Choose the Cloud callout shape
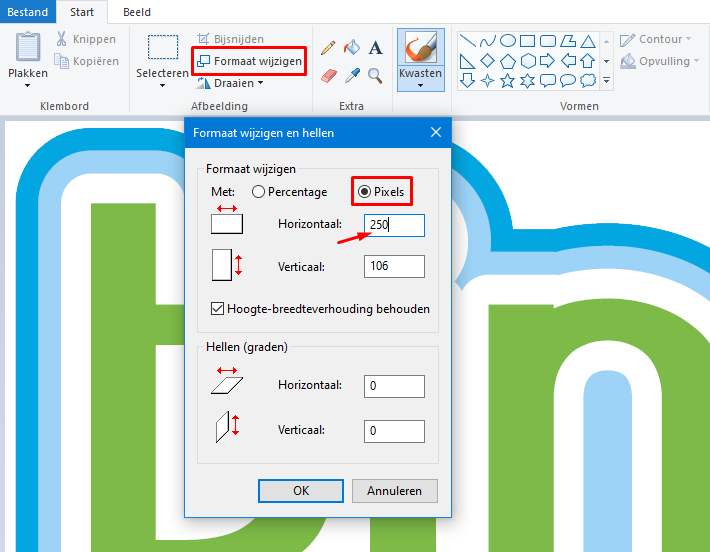 (588, 81)
